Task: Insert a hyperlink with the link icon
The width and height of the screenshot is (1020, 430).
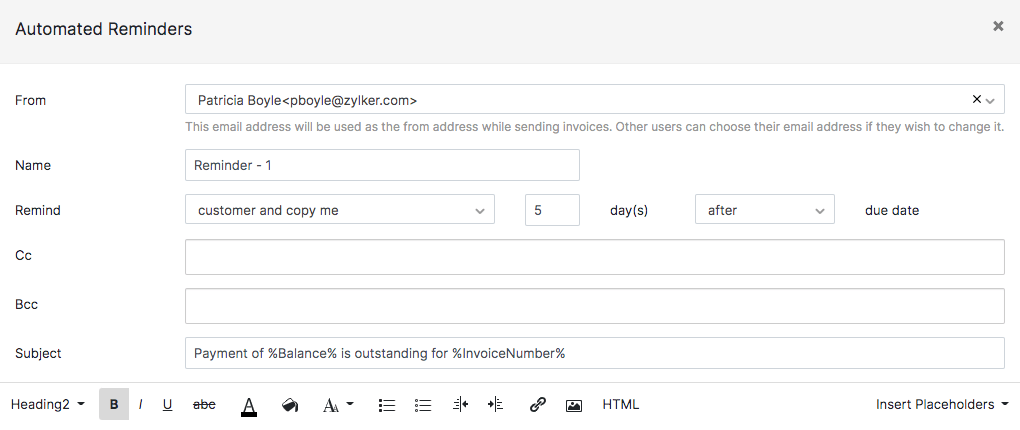Action: tap(537, 405)
